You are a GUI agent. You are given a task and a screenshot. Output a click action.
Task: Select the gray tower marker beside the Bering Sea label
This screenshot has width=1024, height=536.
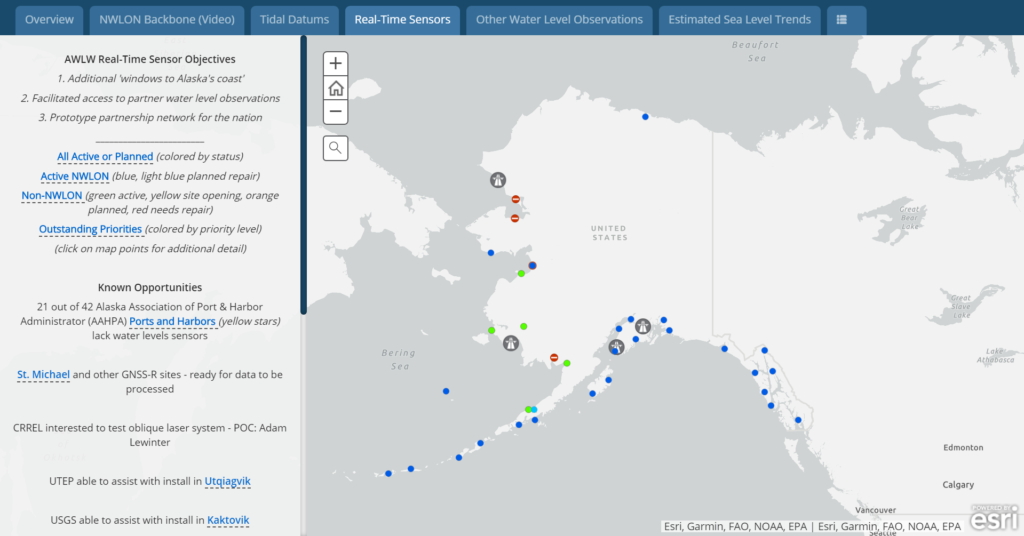click(511, 343)
